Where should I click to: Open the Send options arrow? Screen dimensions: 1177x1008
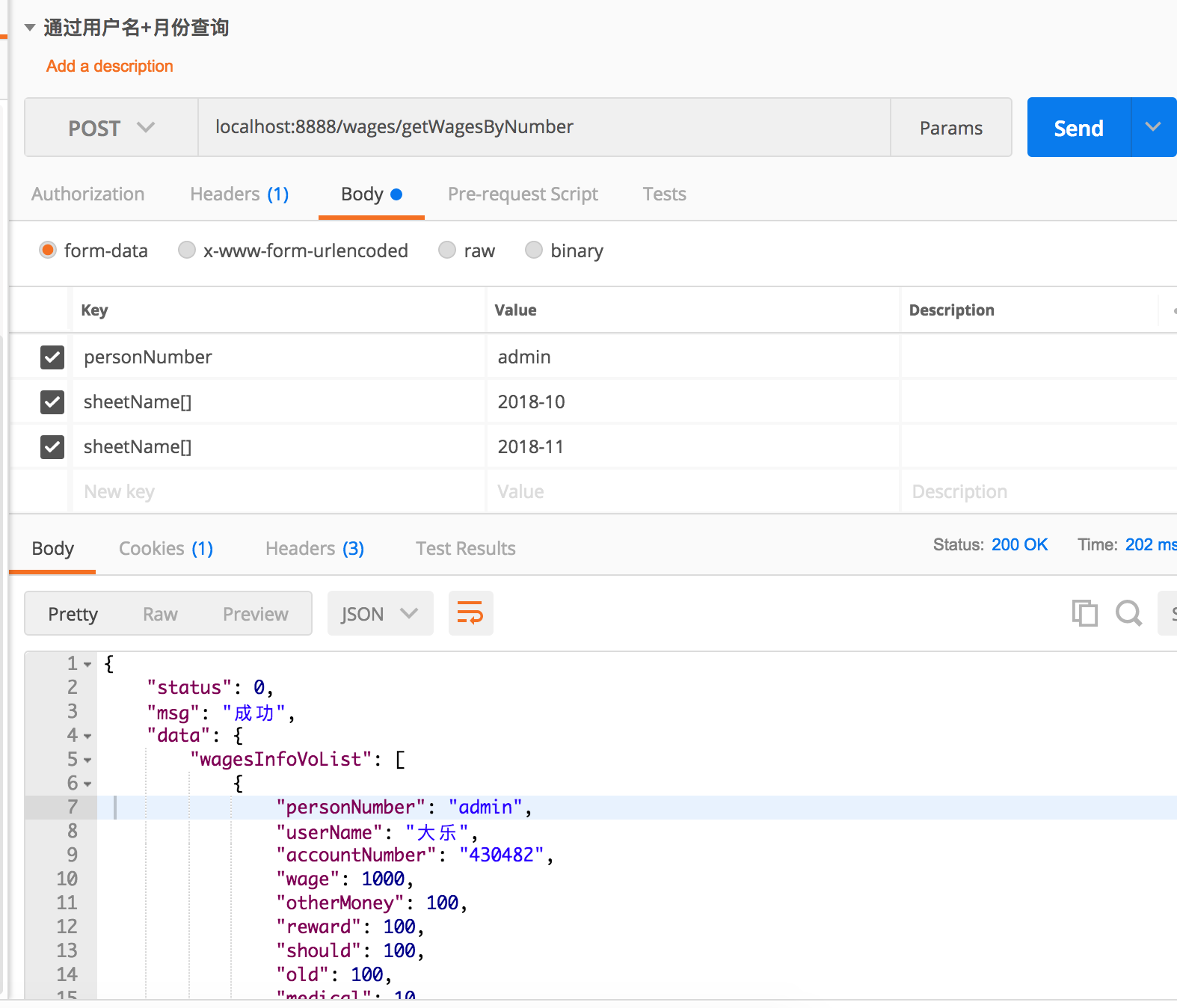click(x=1153, y=127)
